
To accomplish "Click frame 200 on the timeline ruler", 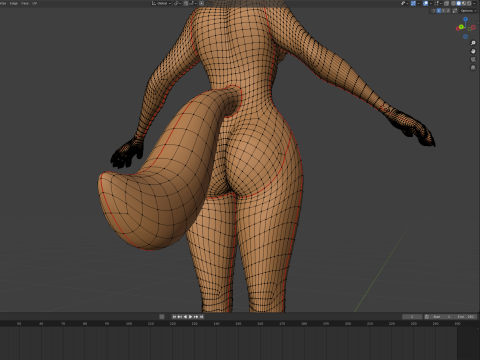I will tap(348, 324).
